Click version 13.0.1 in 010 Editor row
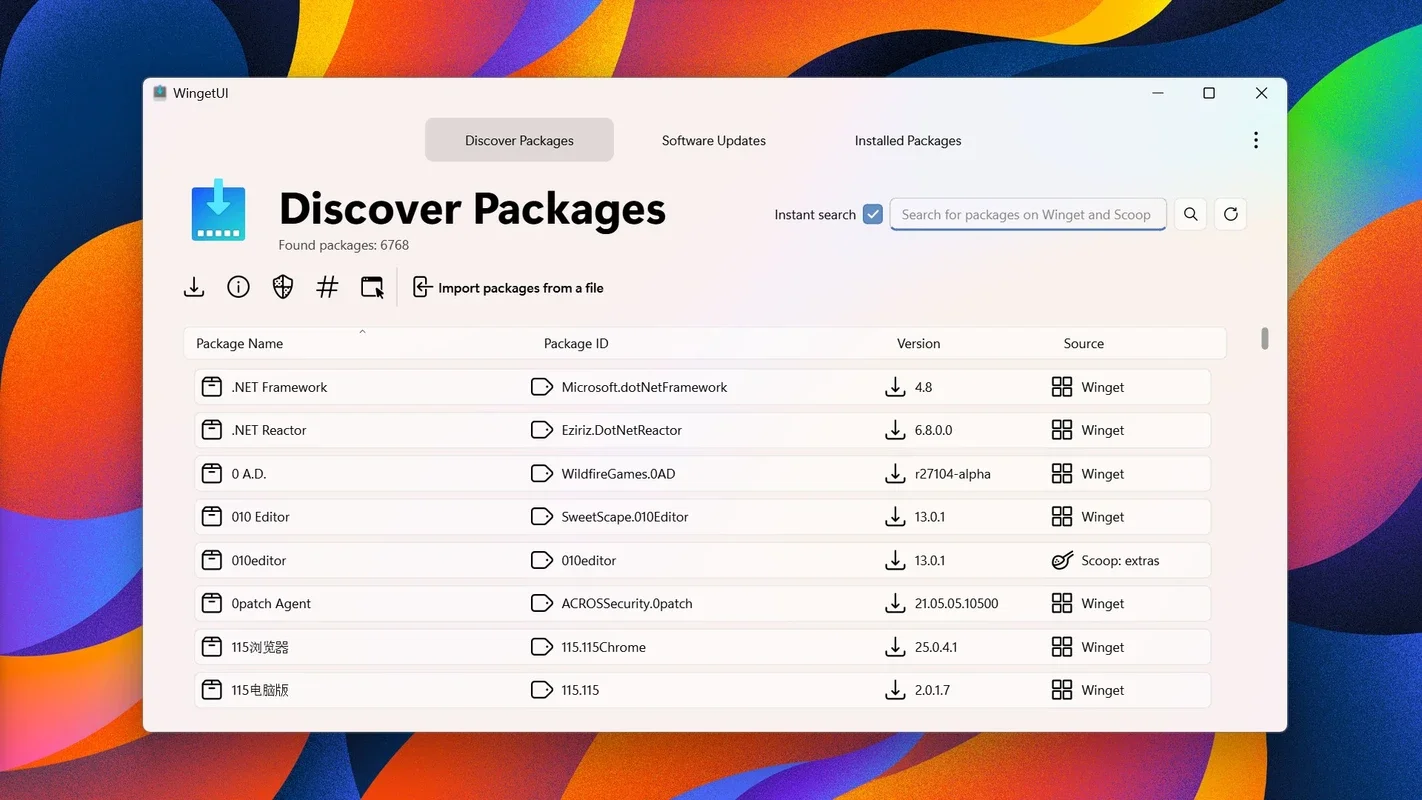 tap(930, 517)
